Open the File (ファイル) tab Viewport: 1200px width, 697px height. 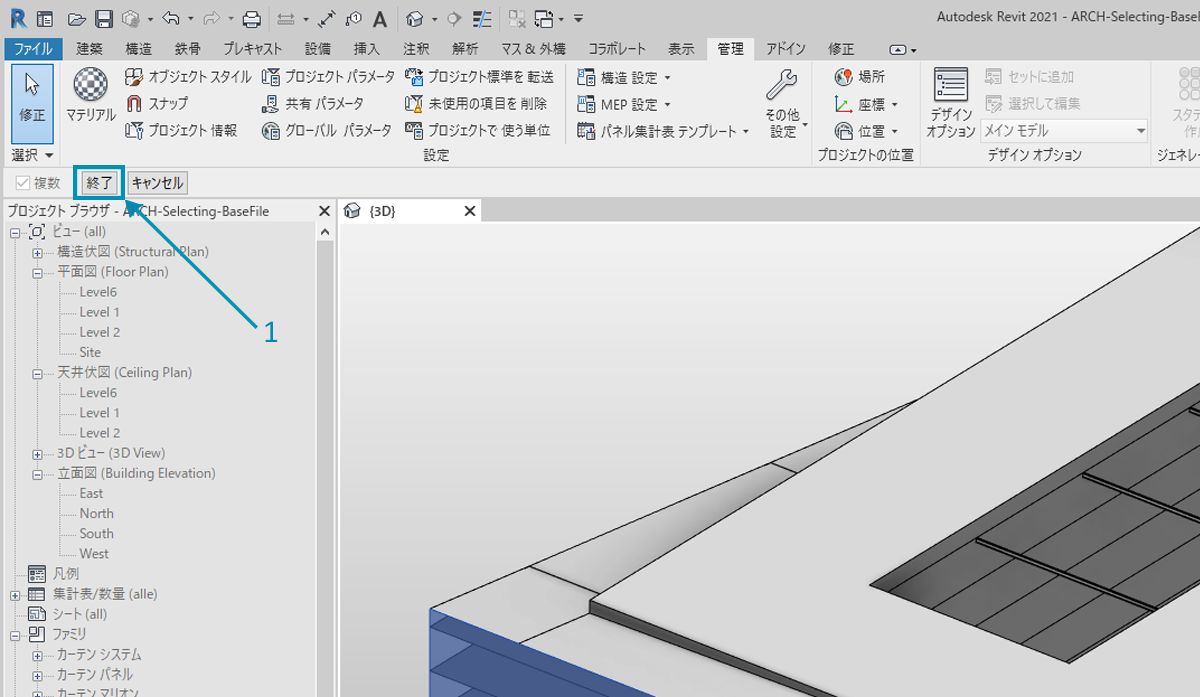click(x=32, y=49)
